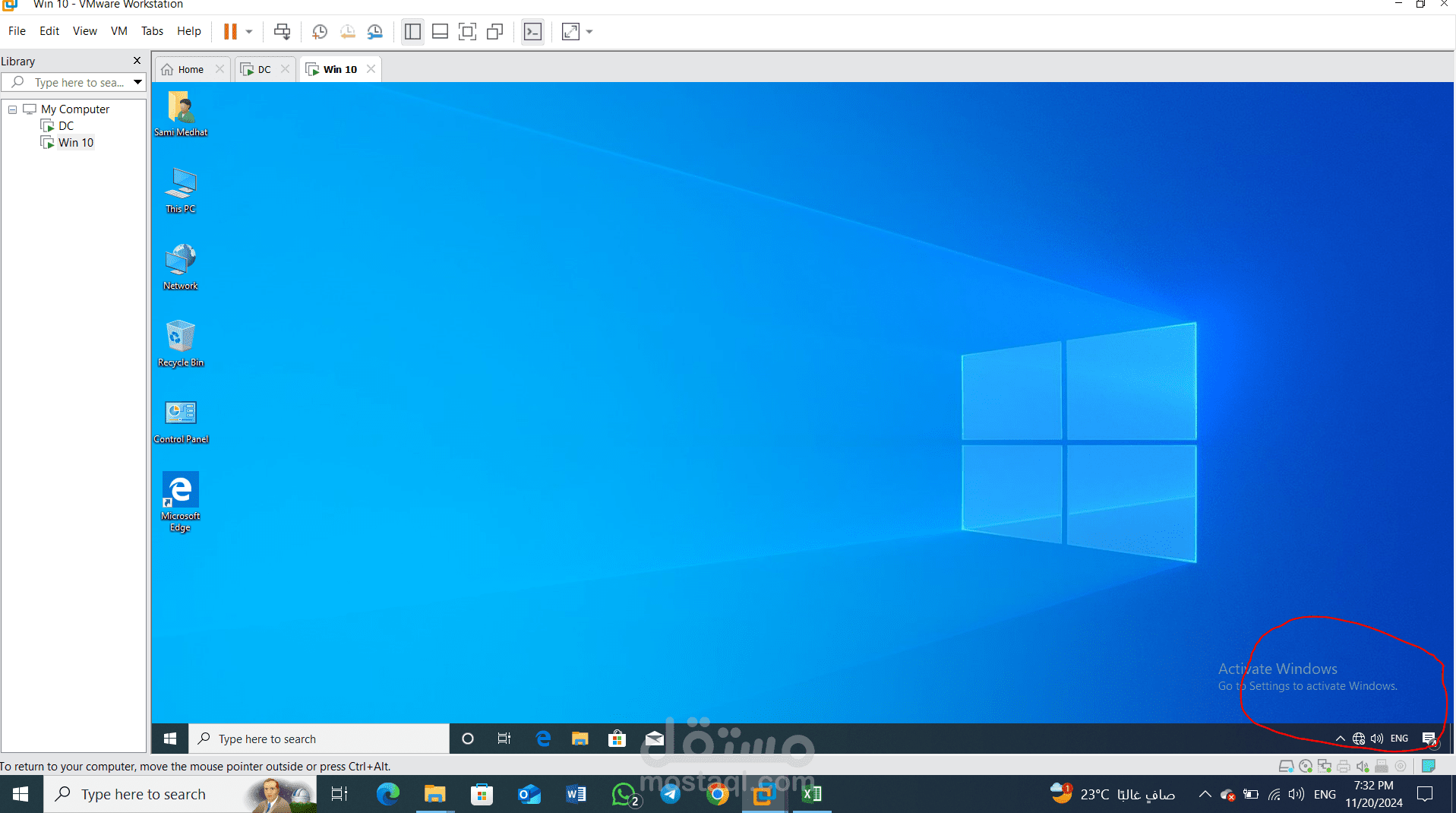Close the Home tab
Viewport: 1456px width, 813px height.
220,69
